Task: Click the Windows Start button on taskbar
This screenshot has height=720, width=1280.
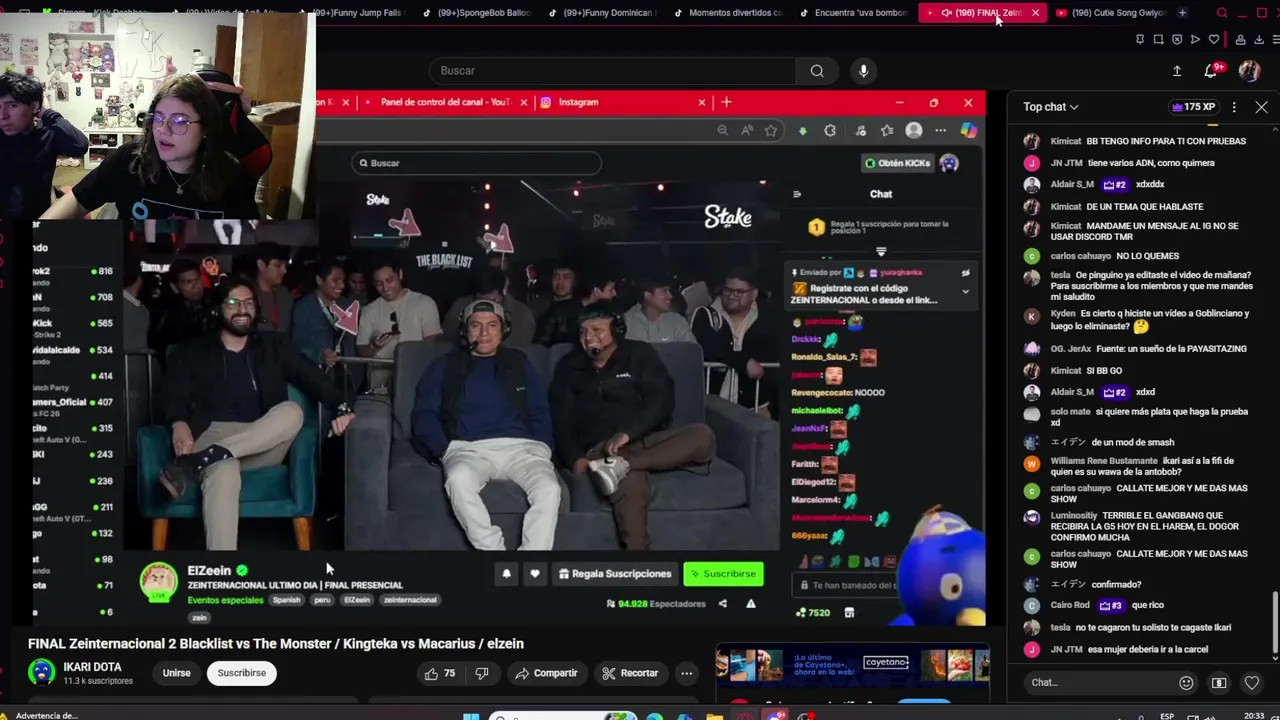Action: click(x=471, y=716)
